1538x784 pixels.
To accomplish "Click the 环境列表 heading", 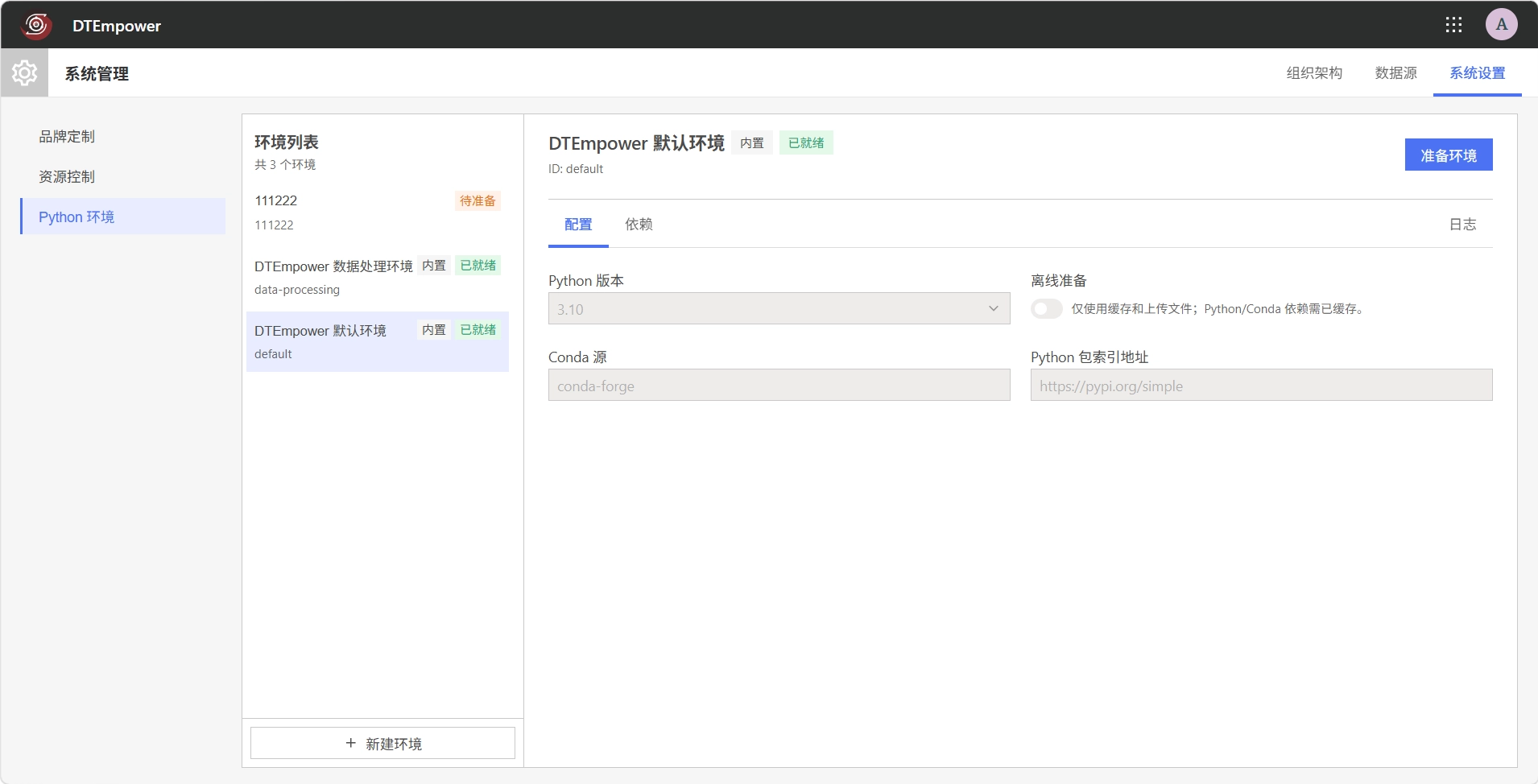I will 287,142.
